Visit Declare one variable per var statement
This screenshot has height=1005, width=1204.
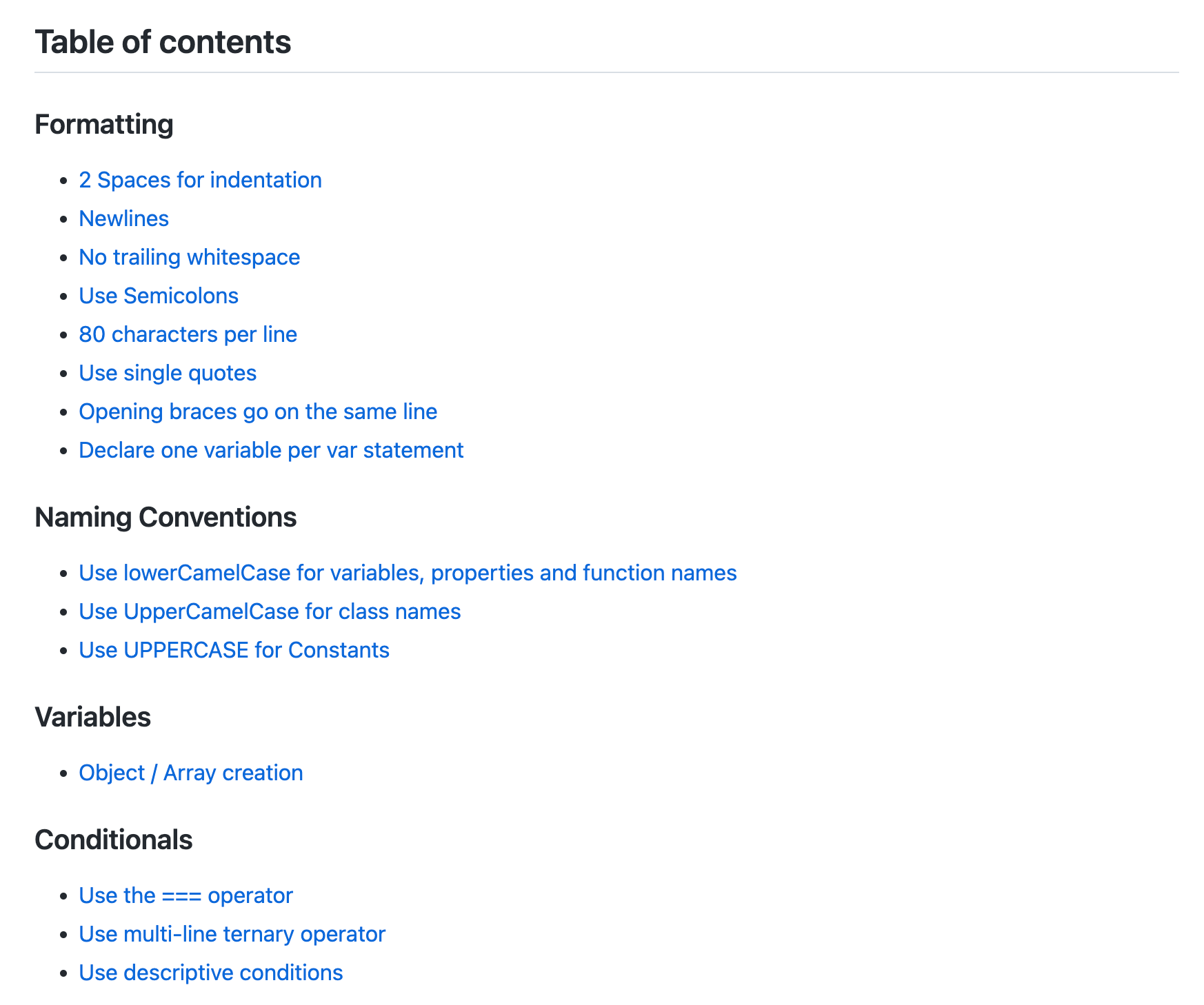point(271,450)
